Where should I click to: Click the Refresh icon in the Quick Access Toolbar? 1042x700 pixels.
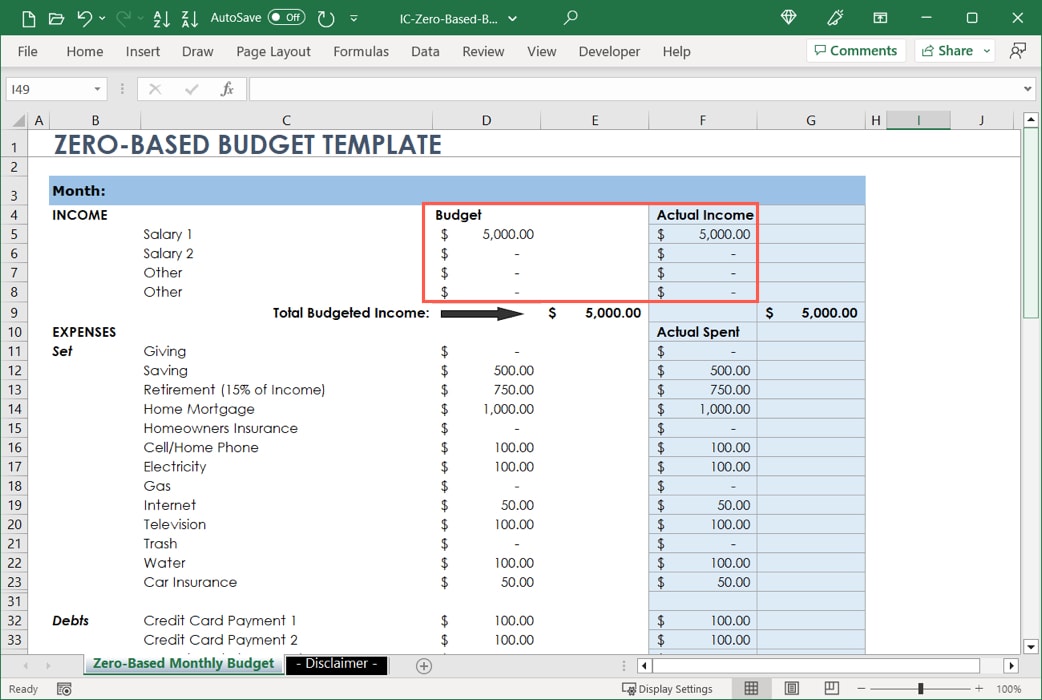click(x=327, y=18)
